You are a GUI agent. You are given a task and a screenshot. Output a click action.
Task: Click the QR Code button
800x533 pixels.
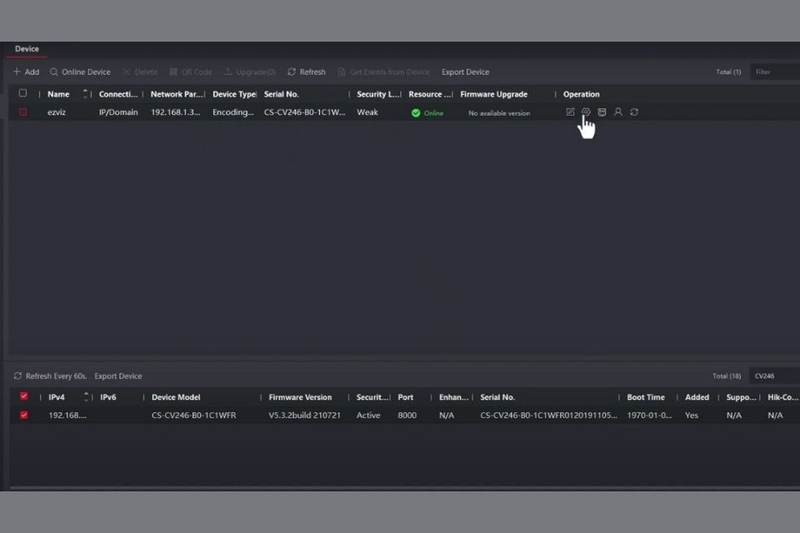pos(191,72)
